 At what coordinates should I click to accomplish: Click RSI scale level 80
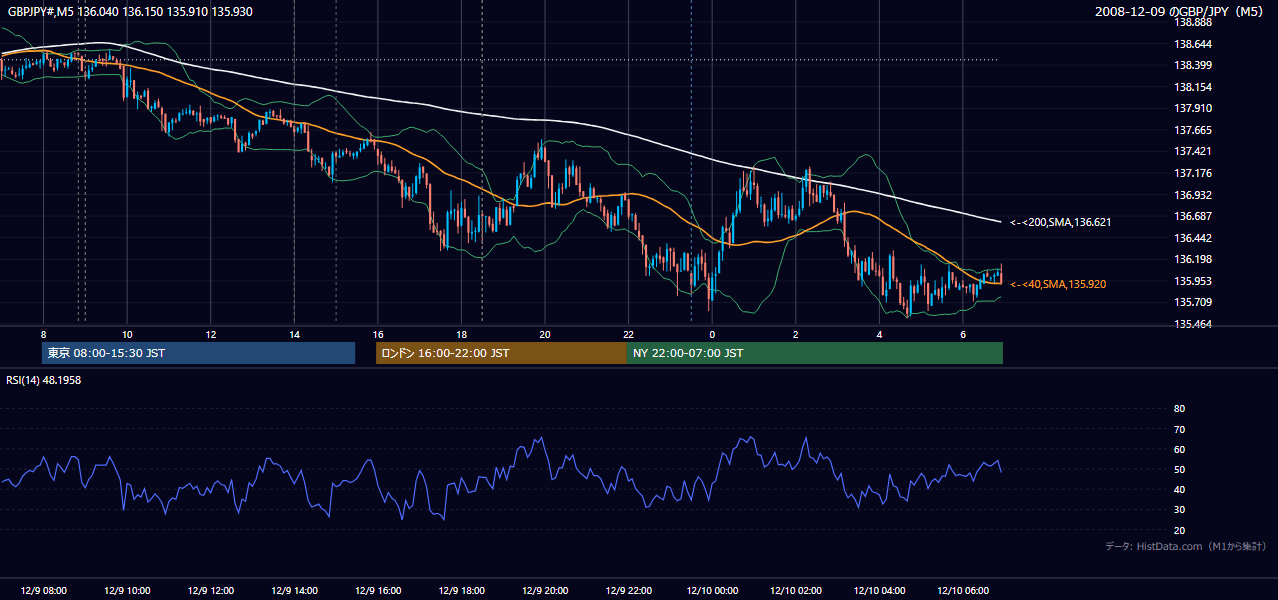click(1179, 409)
